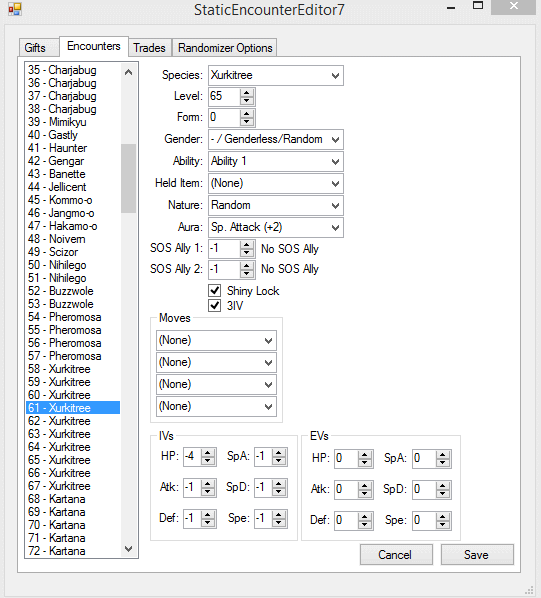Click the encounter list scrollbar thumb

tap(128, 178)
